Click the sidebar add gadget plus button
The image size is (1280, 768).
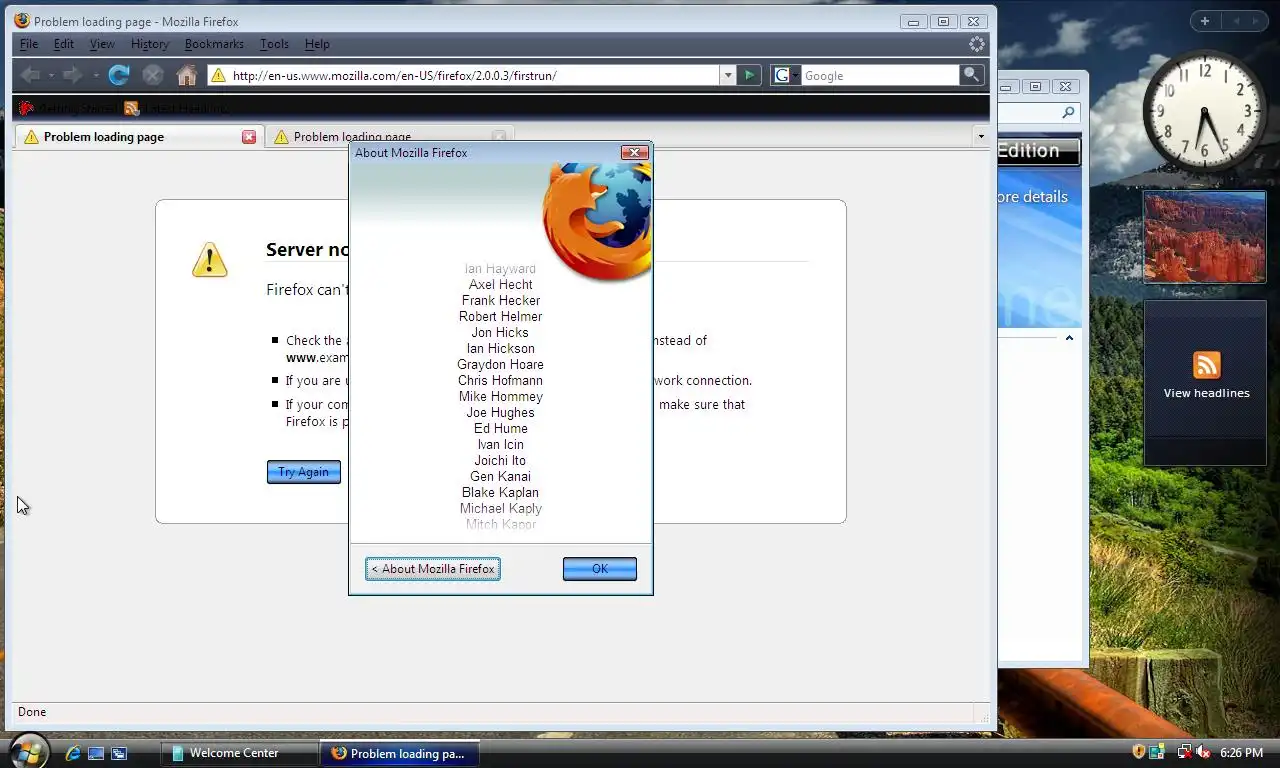pos(1205,21)
